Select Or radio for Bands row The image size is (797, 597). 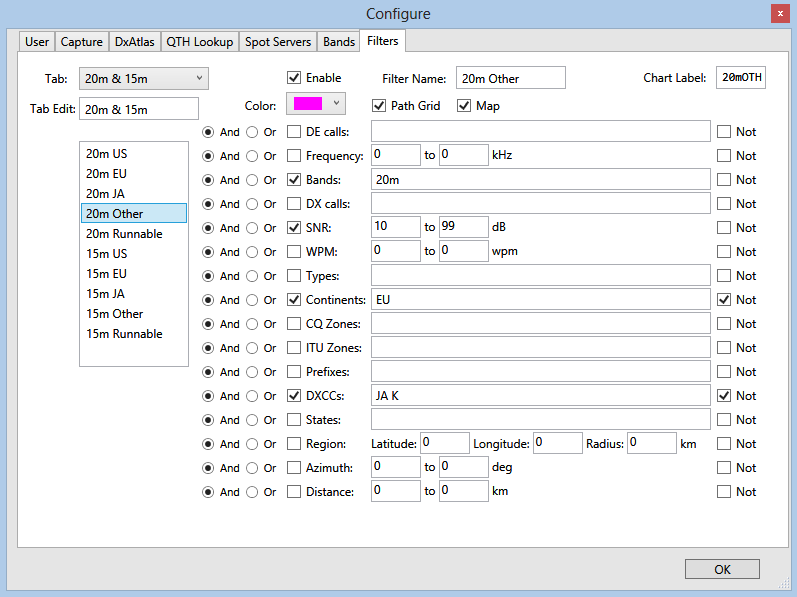[x=252, y=180]
